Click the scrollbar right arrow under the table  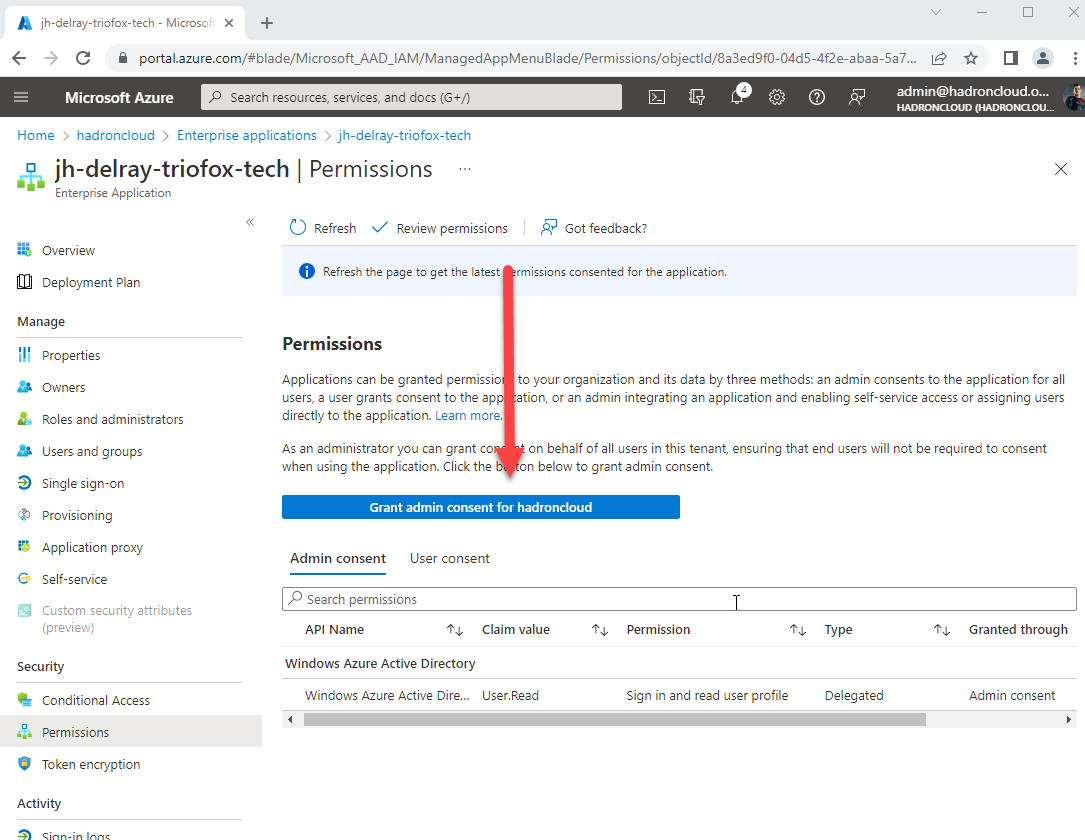click(1068, 720)
